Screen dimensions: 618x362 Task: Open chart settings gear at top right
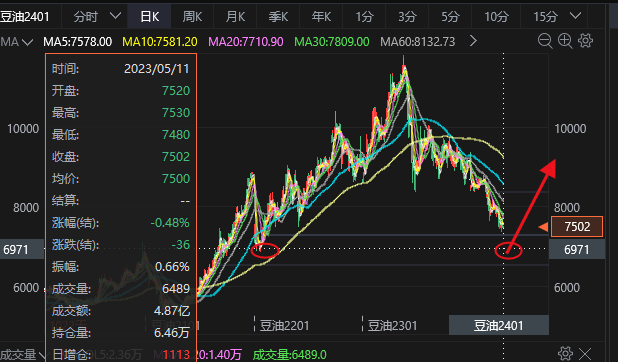pos(585,41)
